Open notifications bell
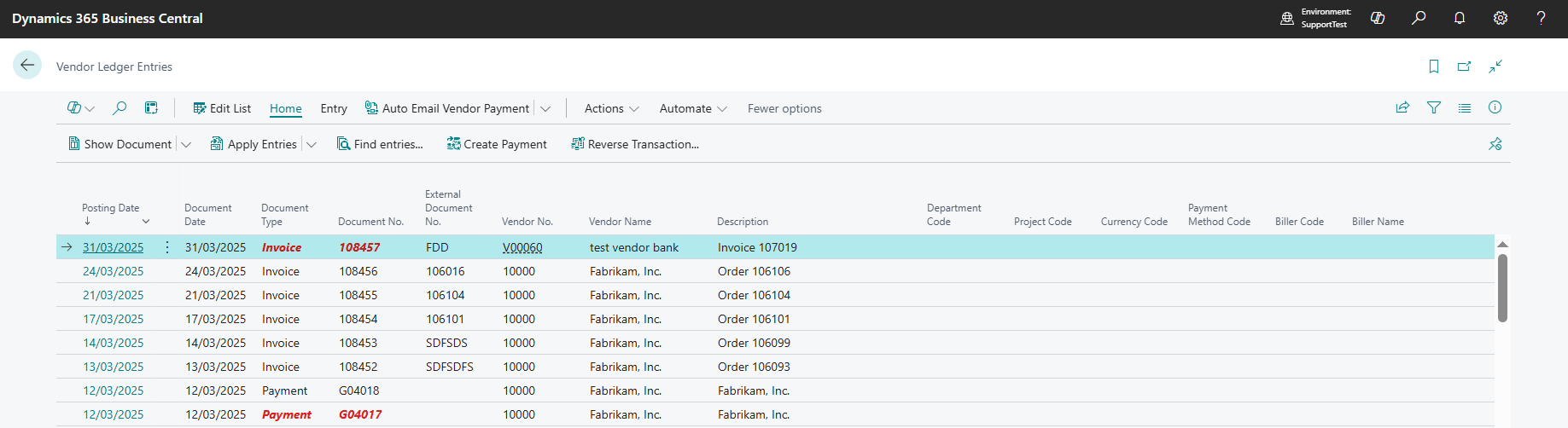The width and height of the screenshot is (1568, 428). [1460, 18]
